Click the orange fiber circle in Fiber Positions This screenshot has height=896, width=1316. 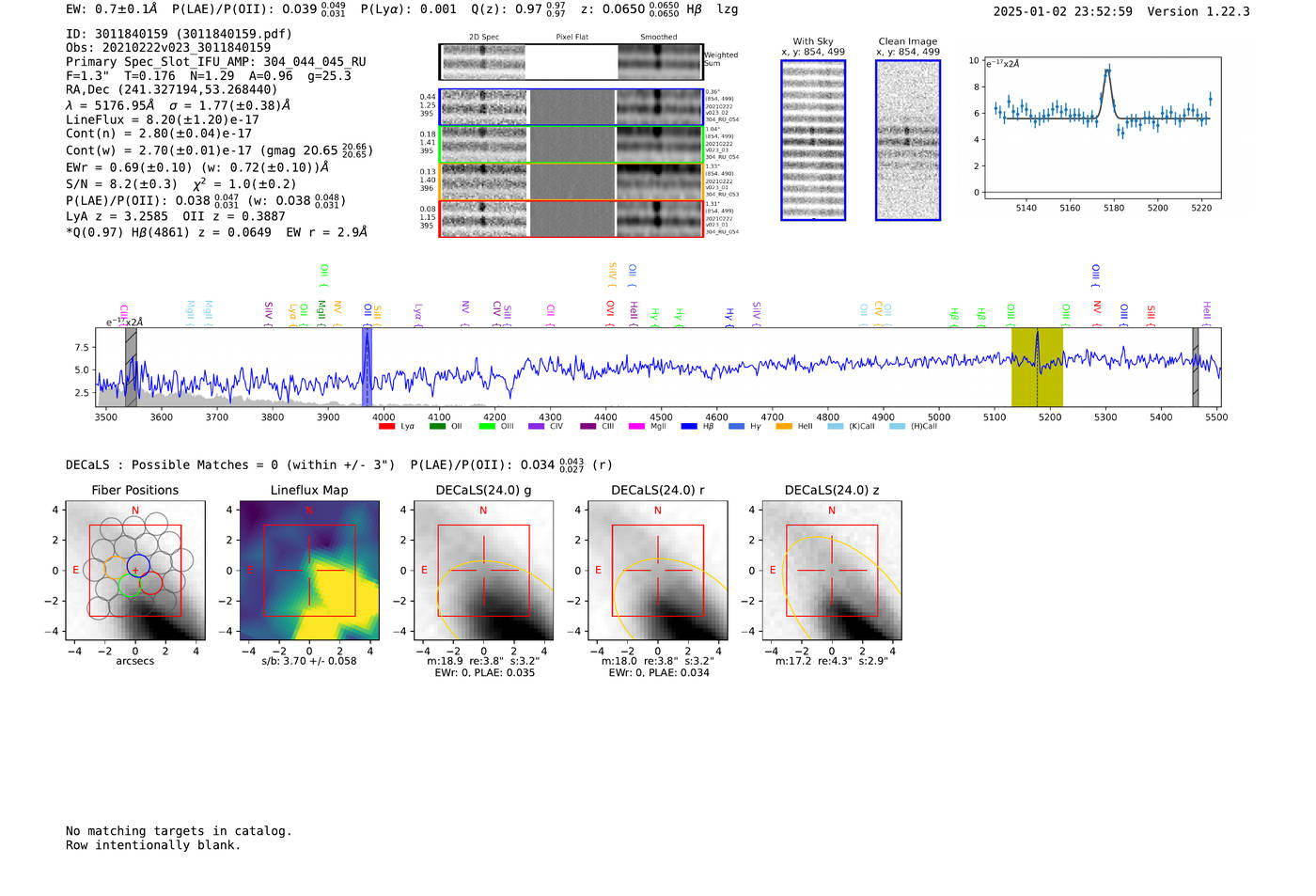click(115, 567)
